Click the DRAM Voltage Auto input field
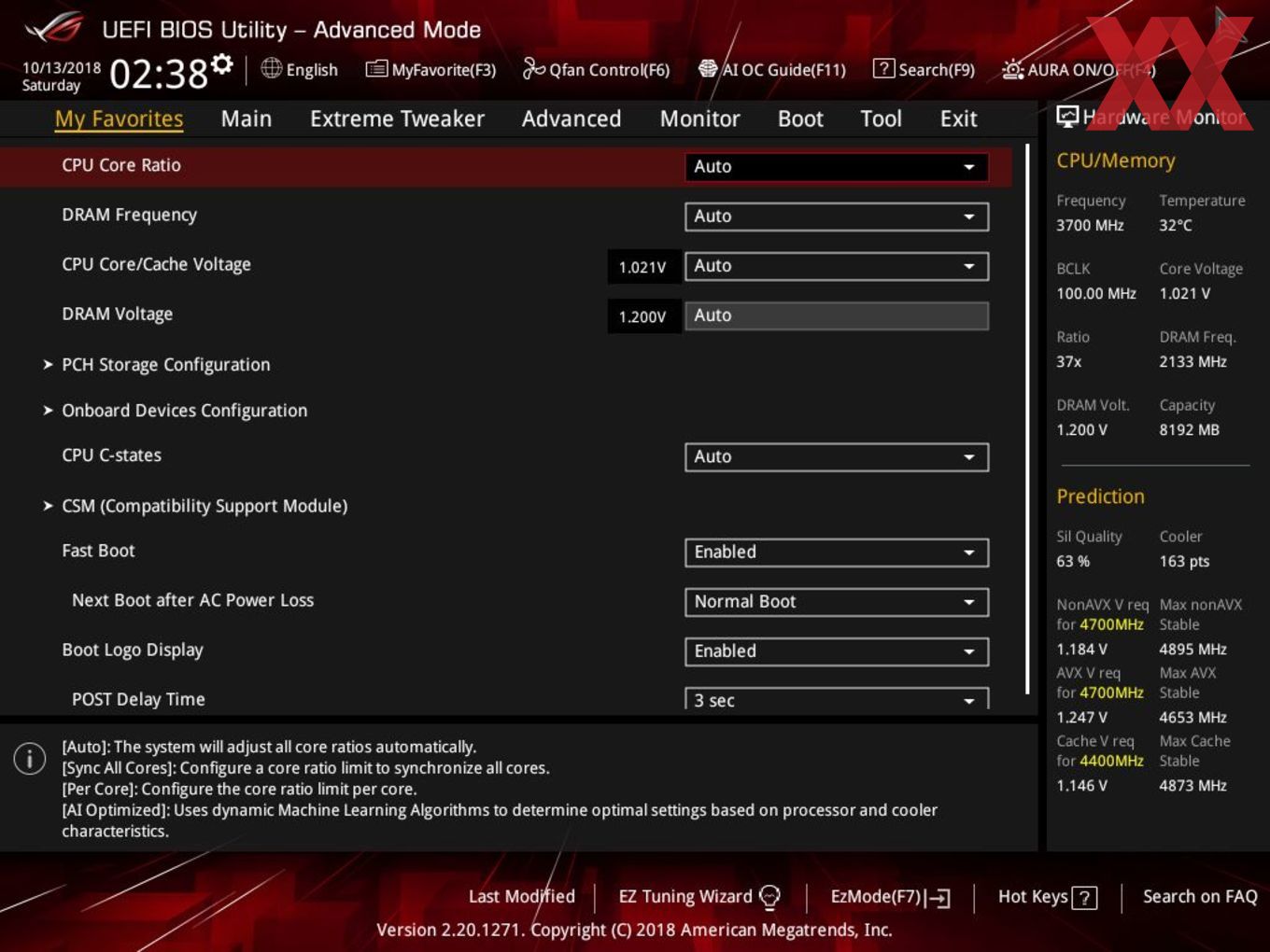Viewport: 1270px width, 952px height. pyautogui.click(x=837, y=315)
